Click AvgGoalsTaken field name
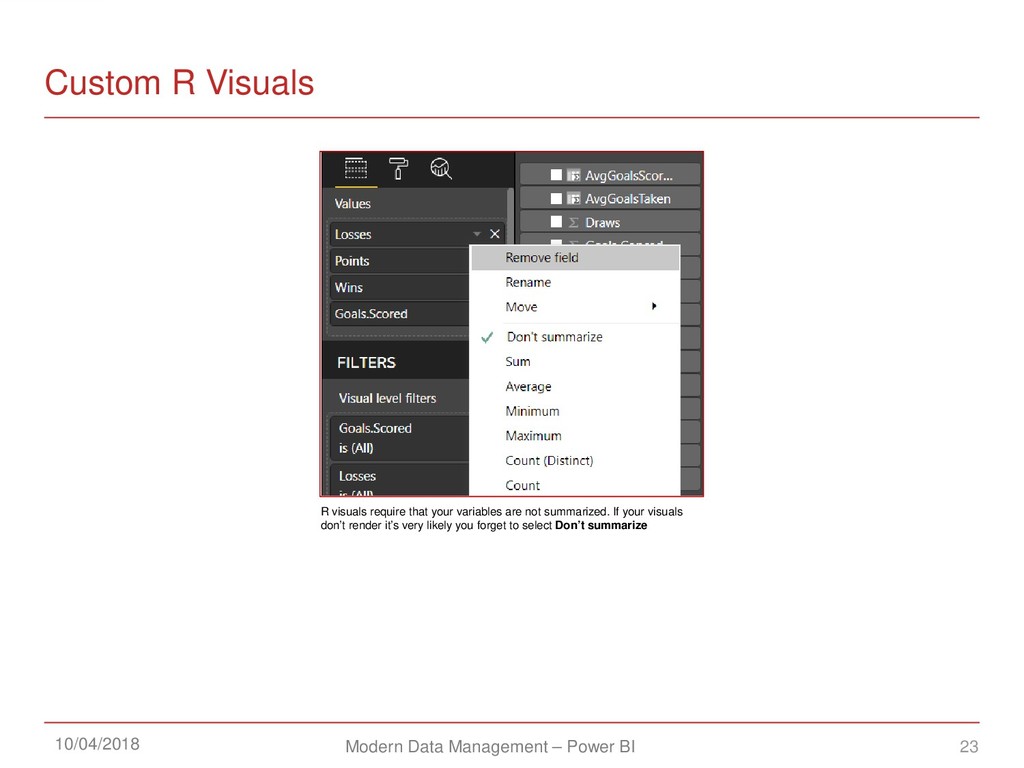1024x768 pixels. (x=628, y=199)
